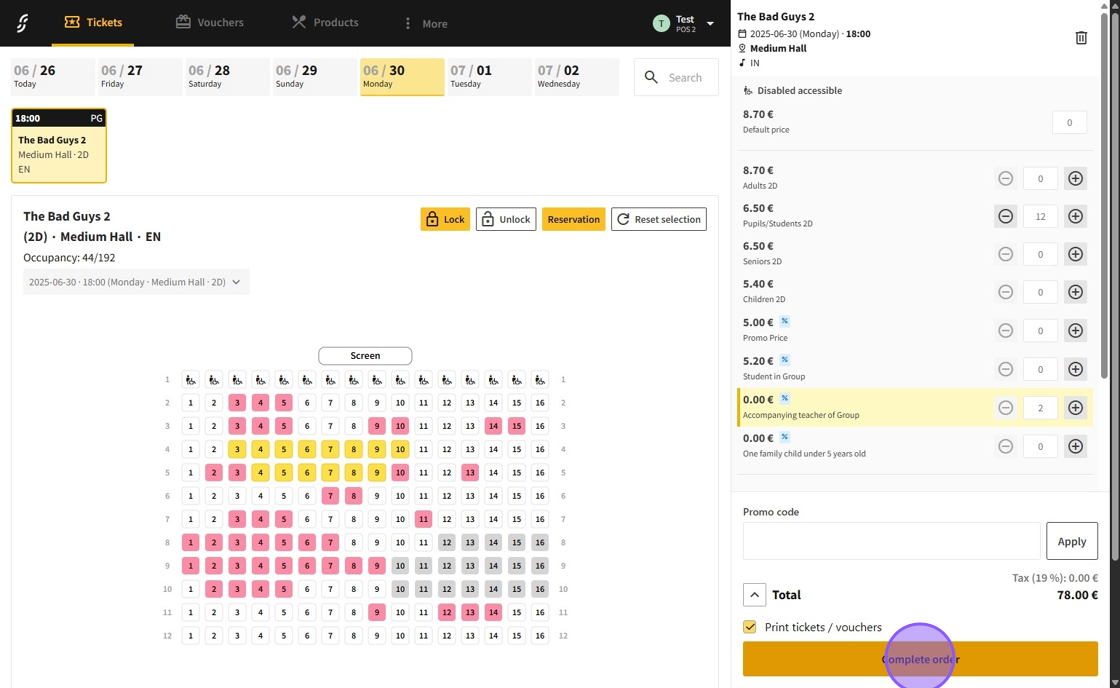This screenshot has width=1120, height=688.
Task: Open the More menu
Action: click(x=424, y=23)
